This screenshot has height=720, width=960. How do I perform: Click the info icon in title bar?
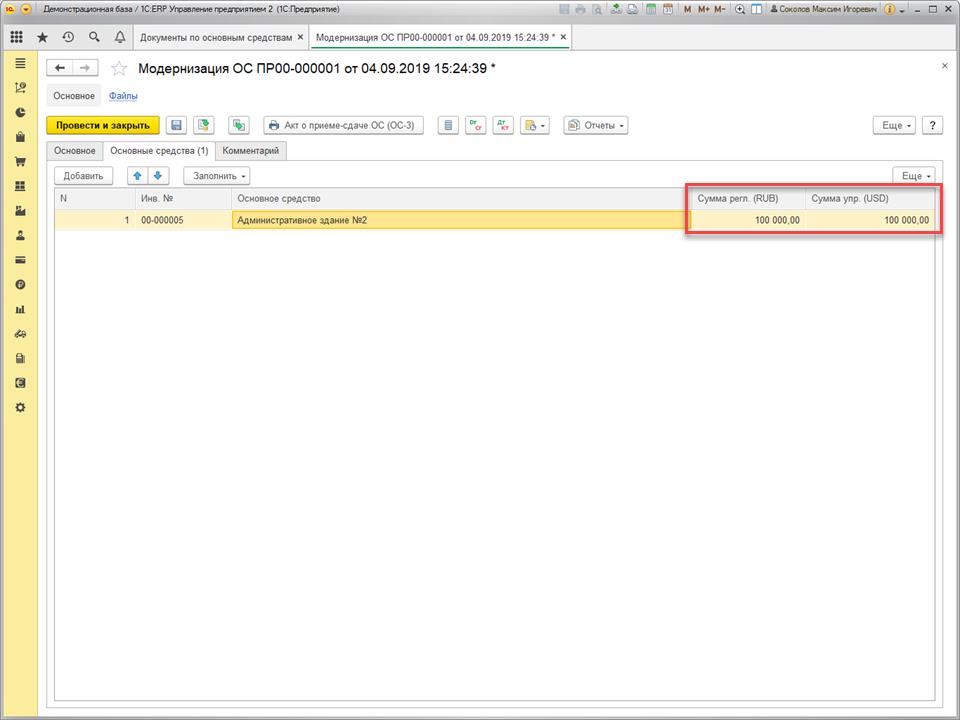[x=890, y=9]
